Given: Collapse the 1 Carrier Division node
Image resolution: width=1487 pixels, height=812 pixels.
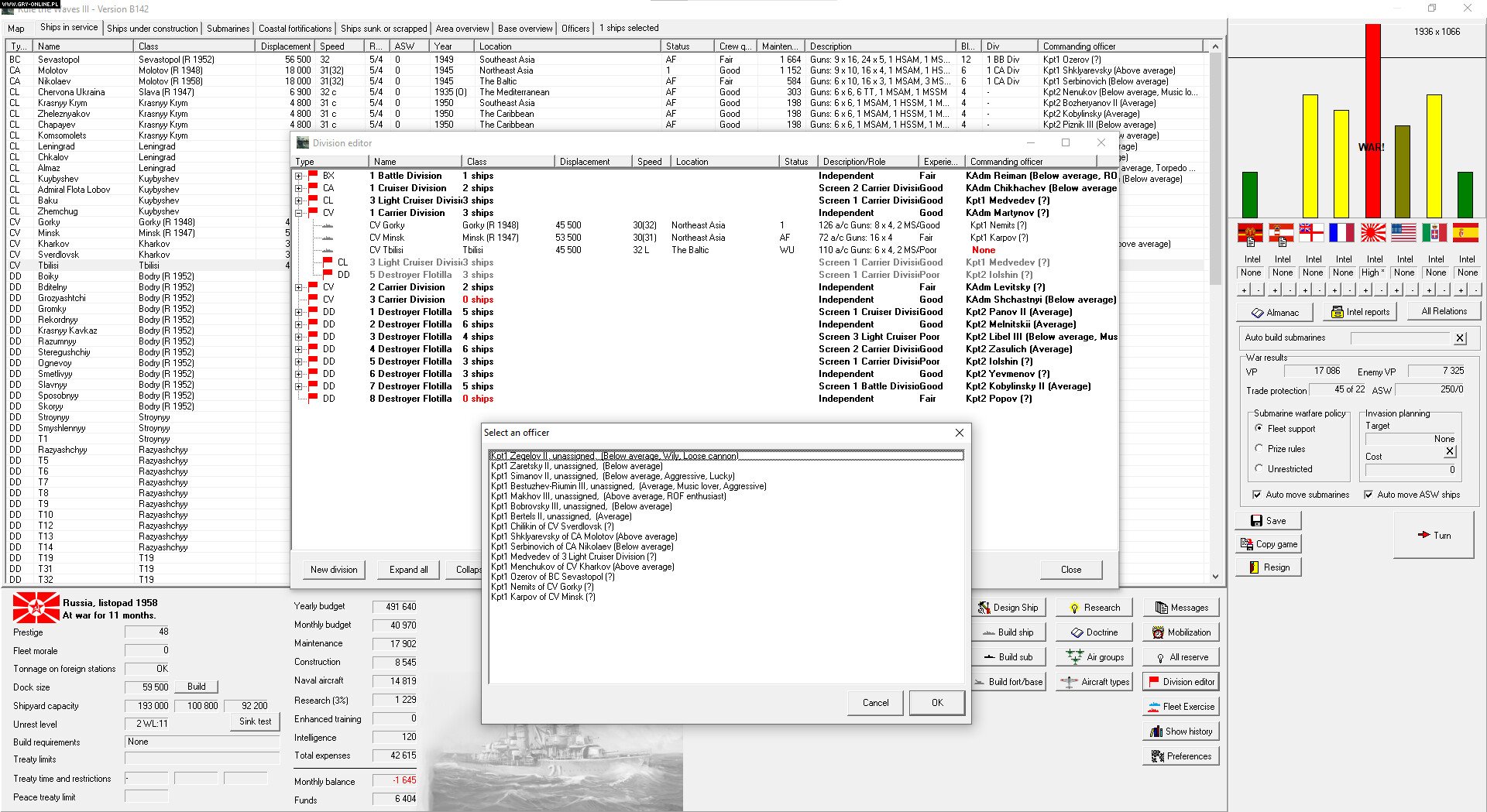Looking at the screenshot, I should click(299, 213).
